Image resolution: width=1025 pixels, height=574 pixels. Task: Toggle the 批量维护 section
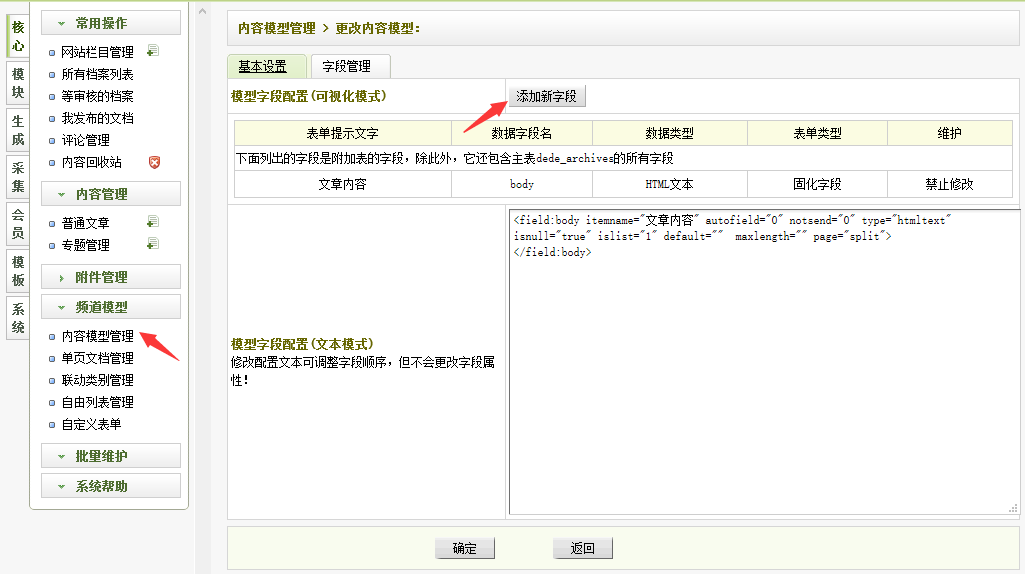tap(111, 456)
